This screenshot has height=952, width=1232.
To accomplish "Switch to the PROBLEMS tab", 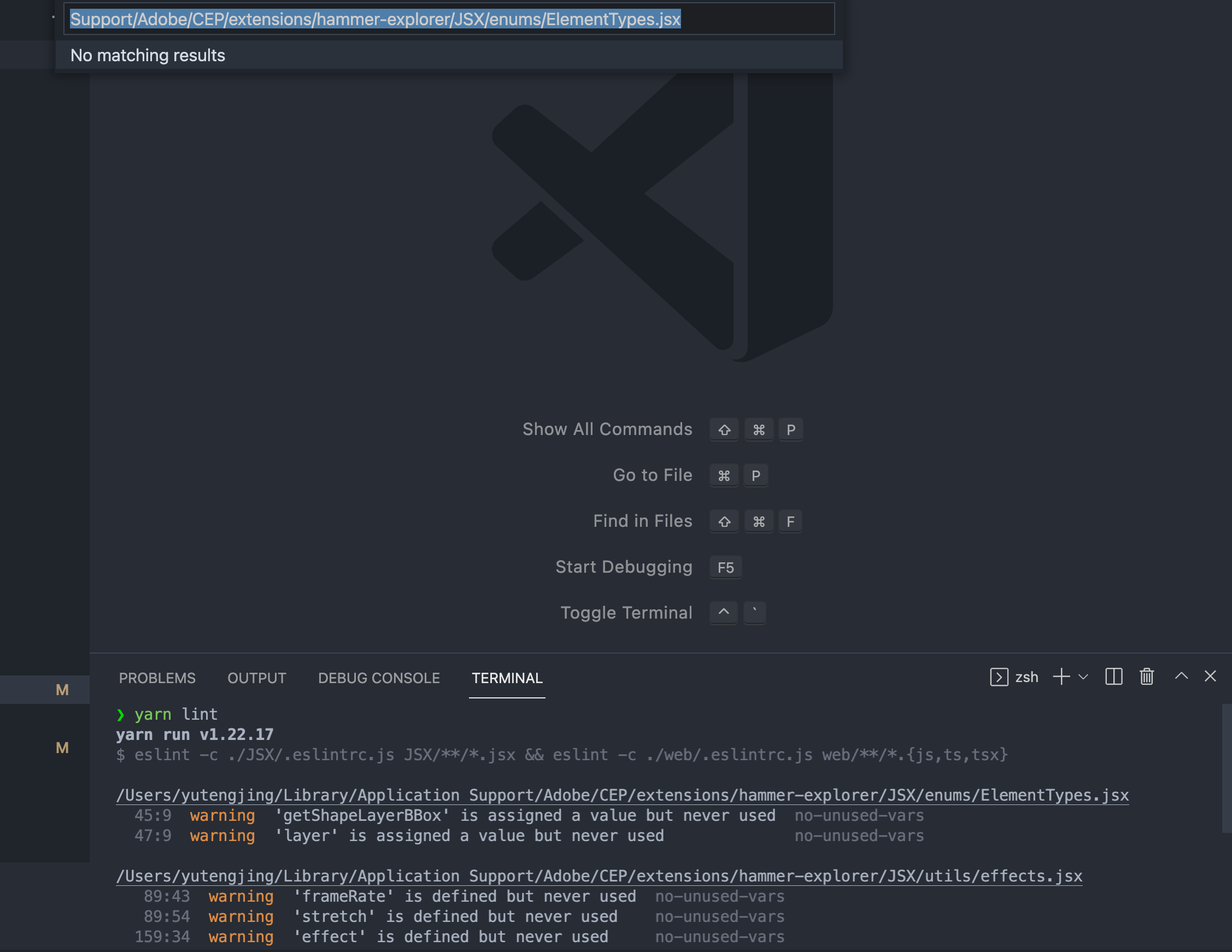I will [157, 678].
